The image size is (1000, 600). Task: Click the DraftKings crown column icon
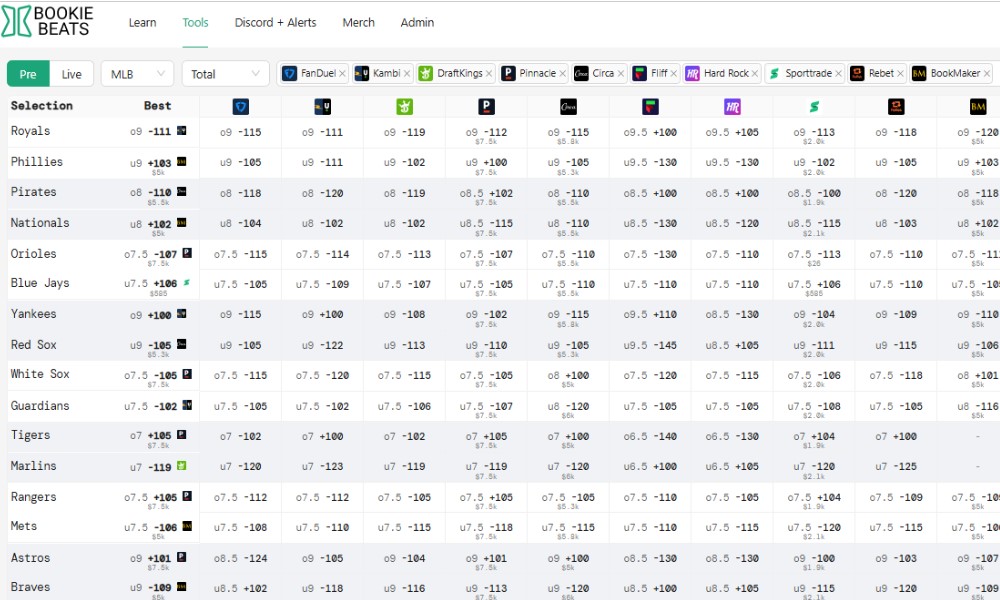pos(404,106)
